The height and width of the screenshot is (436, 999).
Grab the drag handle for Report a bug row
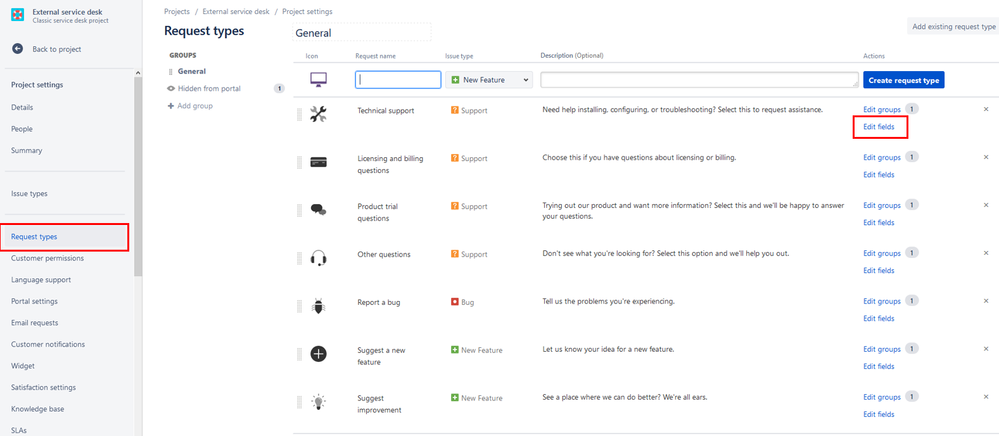tap(299, 306)
